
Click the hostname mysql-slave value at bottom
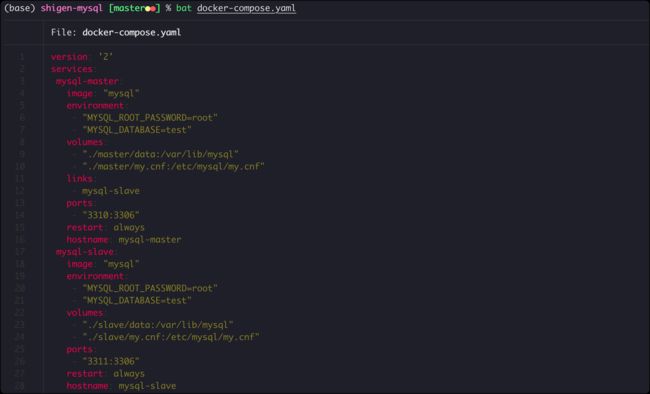coord(147,386)
